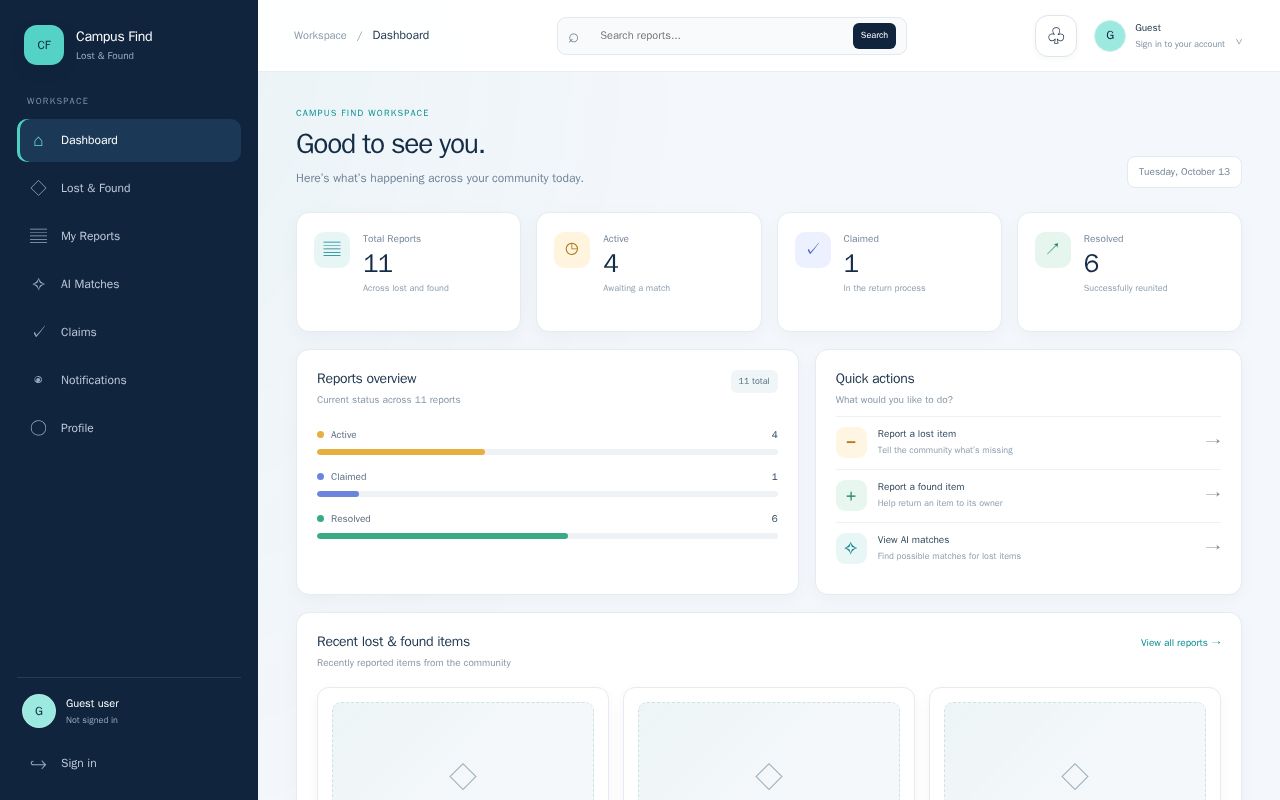Click the Claimed checkmark card icon

pyautogui.click(x=813, y=250)
